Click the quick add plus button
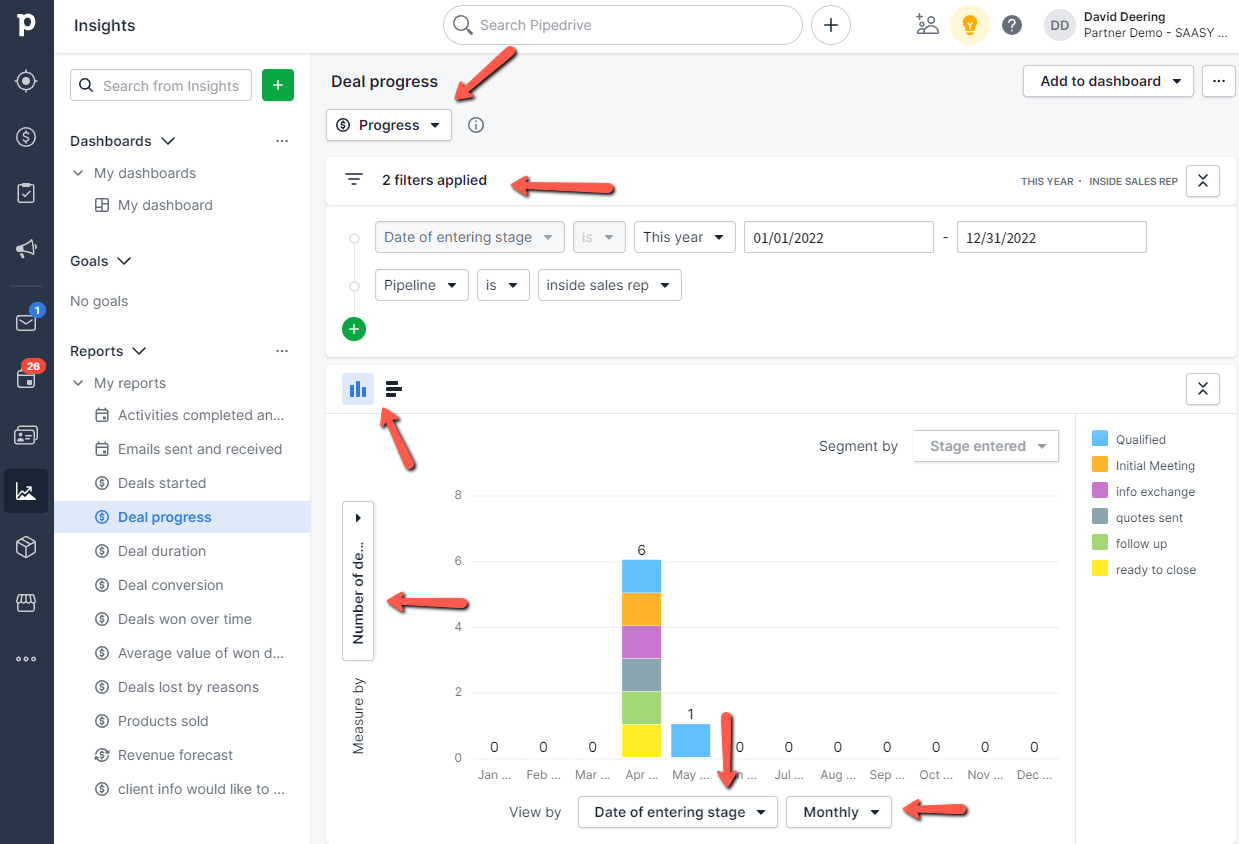The image size is (1239, 844). [831, 25]
